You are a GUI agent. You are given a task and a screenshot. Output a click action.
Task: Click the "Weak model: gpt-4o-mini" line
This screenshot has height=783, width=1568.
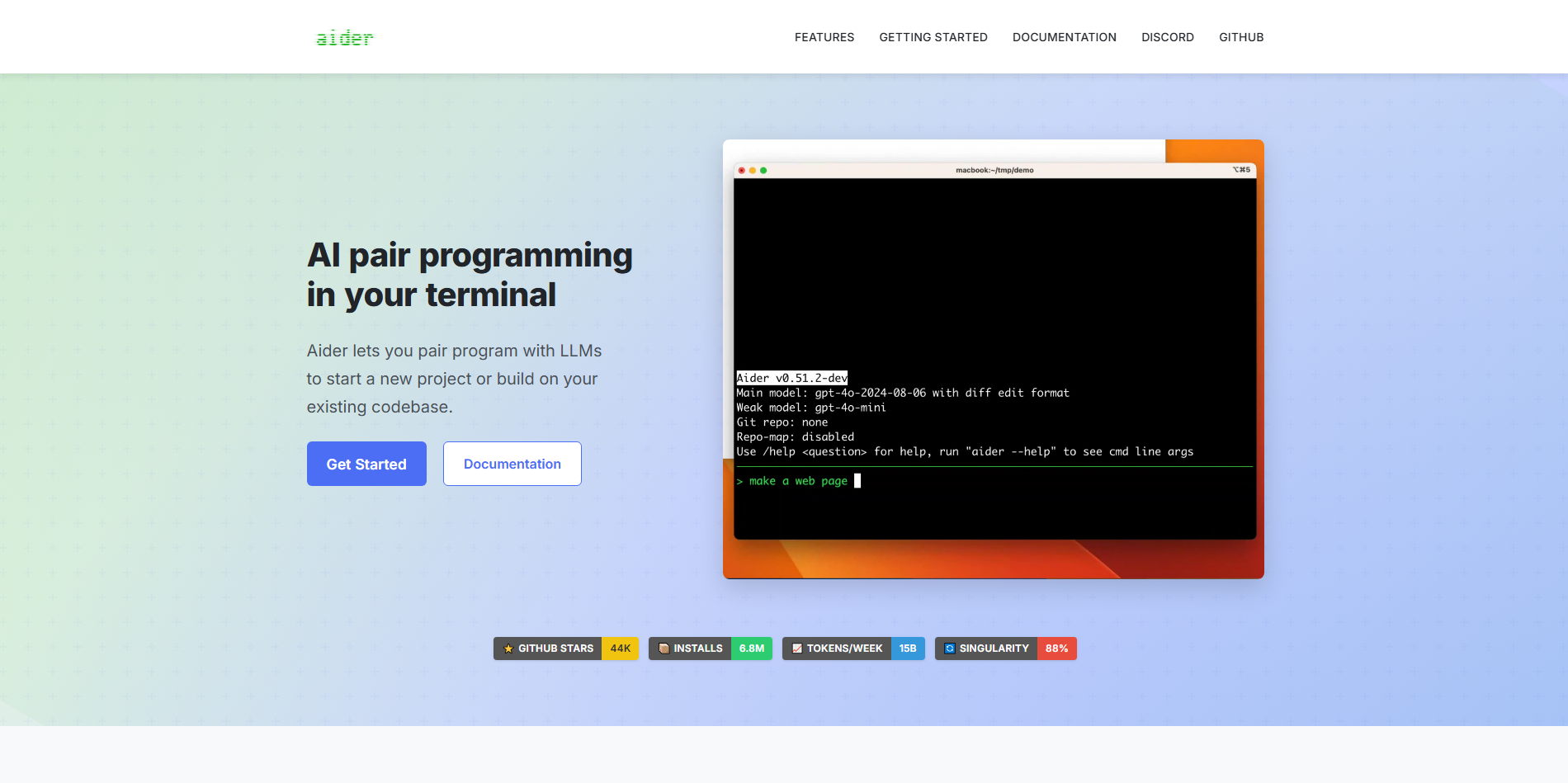coord(811,408)
